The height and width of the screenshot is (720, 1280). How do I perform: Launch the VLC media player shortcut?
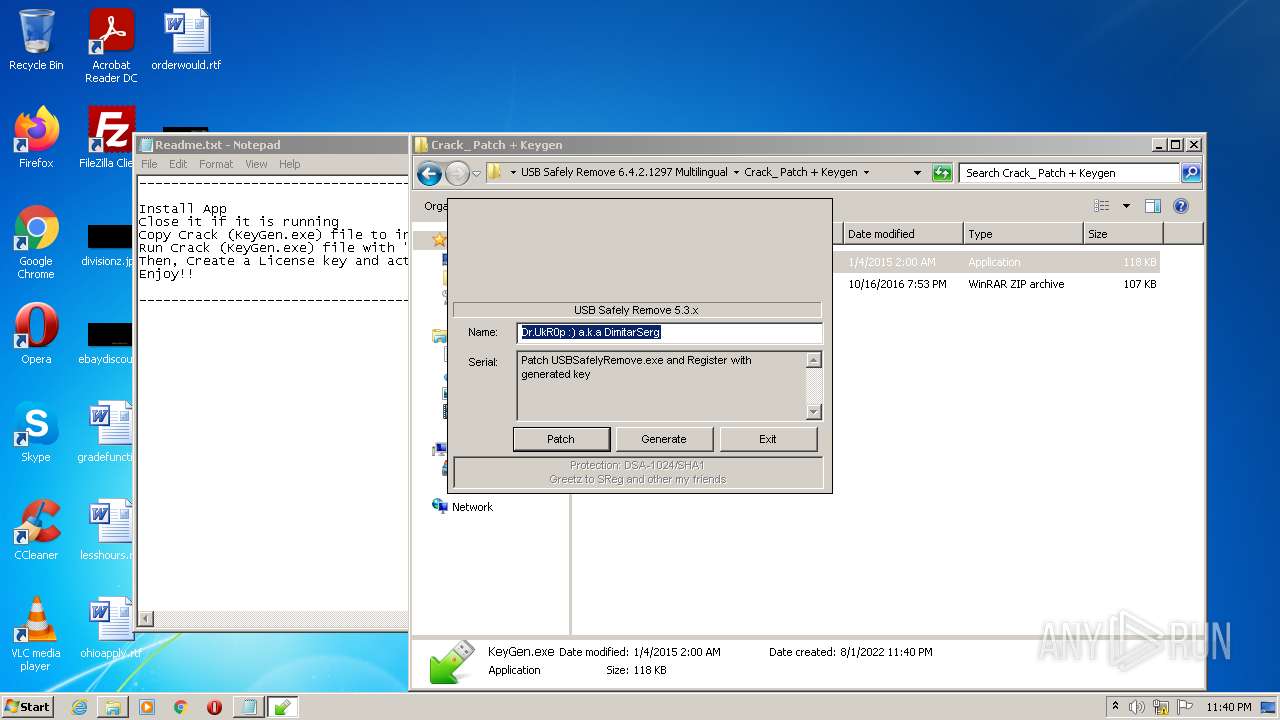click(36, 634)
